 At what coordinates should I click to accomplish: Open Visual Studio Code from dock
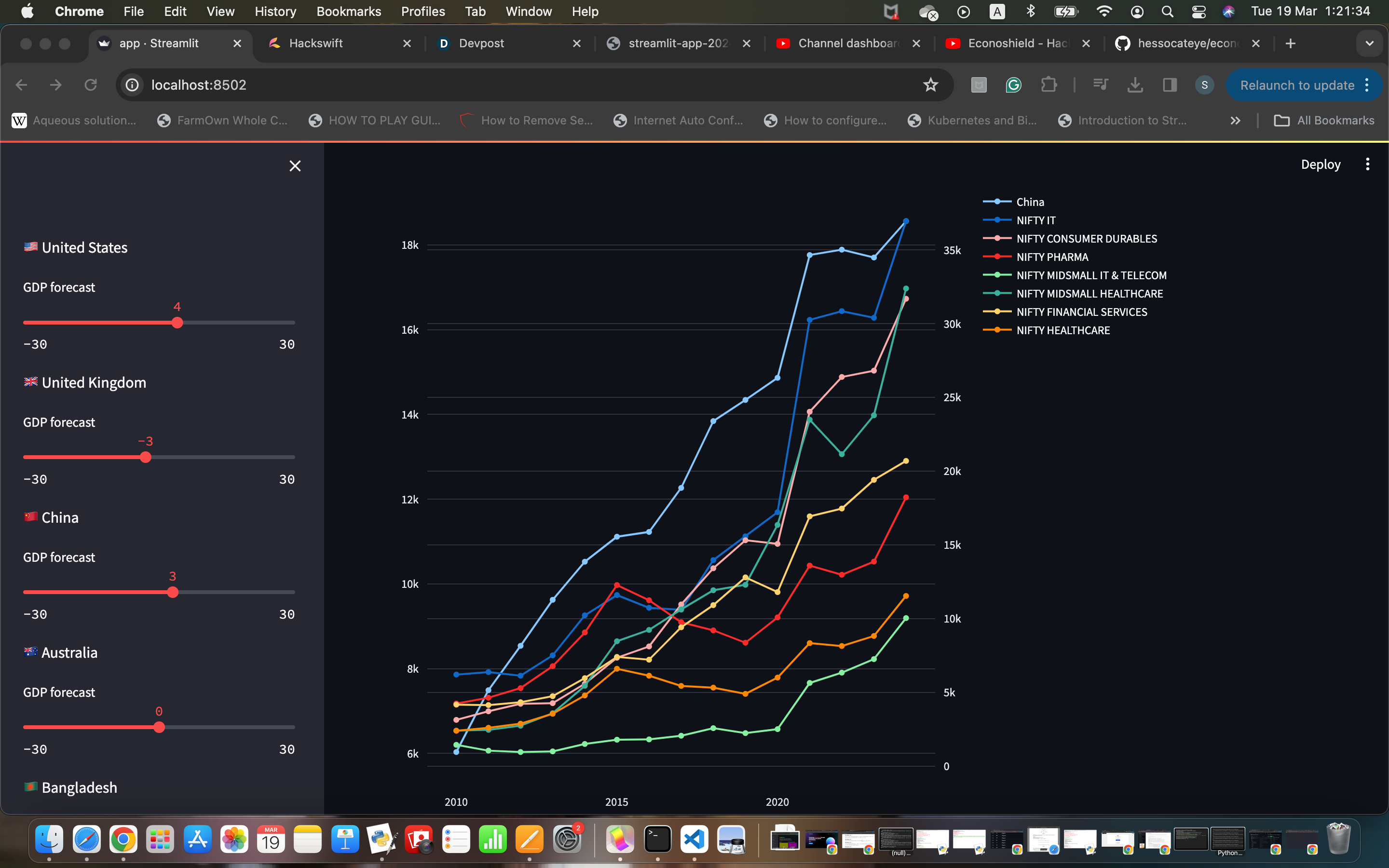(x=694, y=840)
